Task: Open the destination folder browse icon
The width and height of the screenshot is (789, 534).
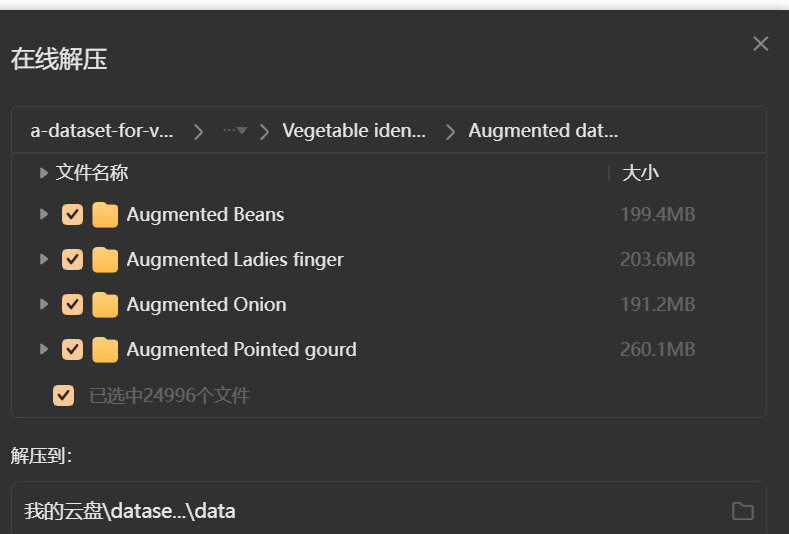Action: tap(742, 511)
